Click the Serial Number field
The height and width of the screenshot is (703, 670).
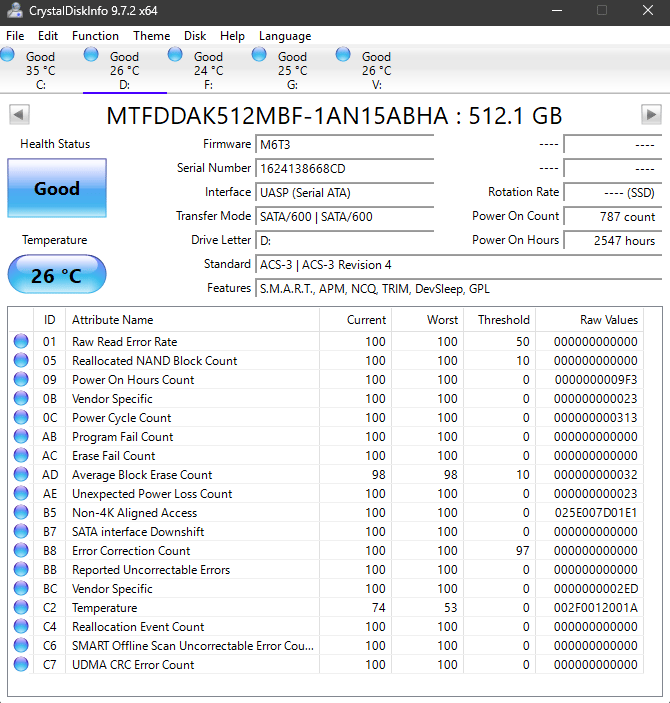pos(344,169)
